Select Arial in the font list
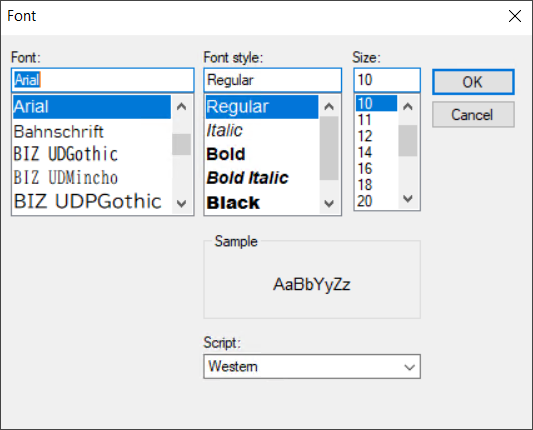533x430 pixels. point(92,107)
